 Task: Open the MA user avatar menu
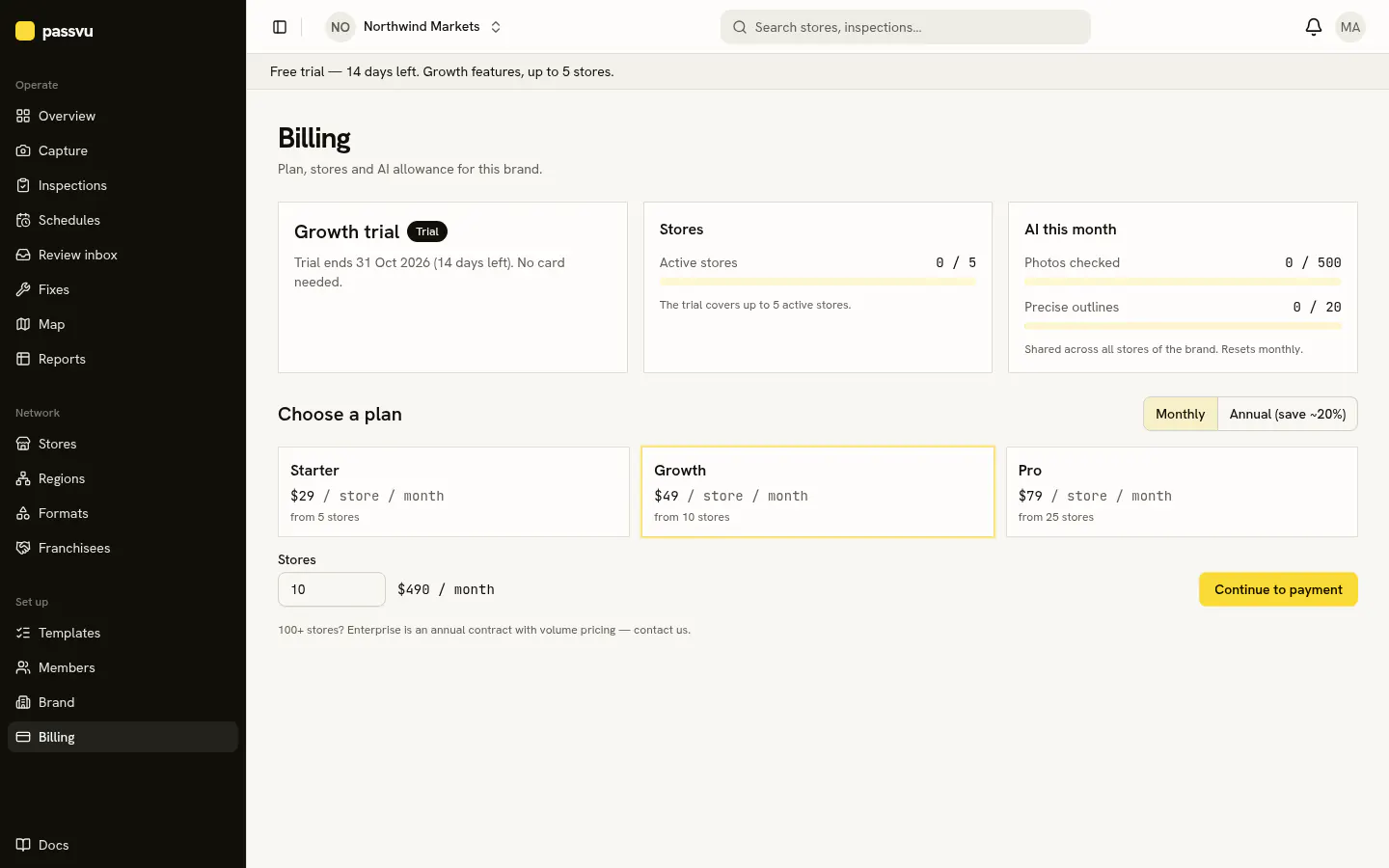(x=1350, y=27)
